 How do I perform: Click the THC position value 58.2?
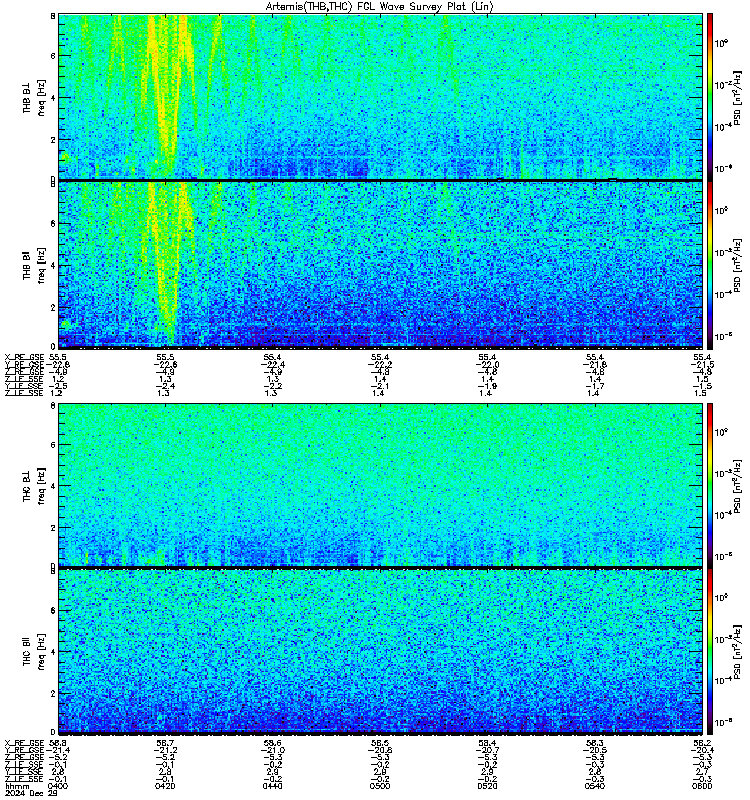coord(702,743)
